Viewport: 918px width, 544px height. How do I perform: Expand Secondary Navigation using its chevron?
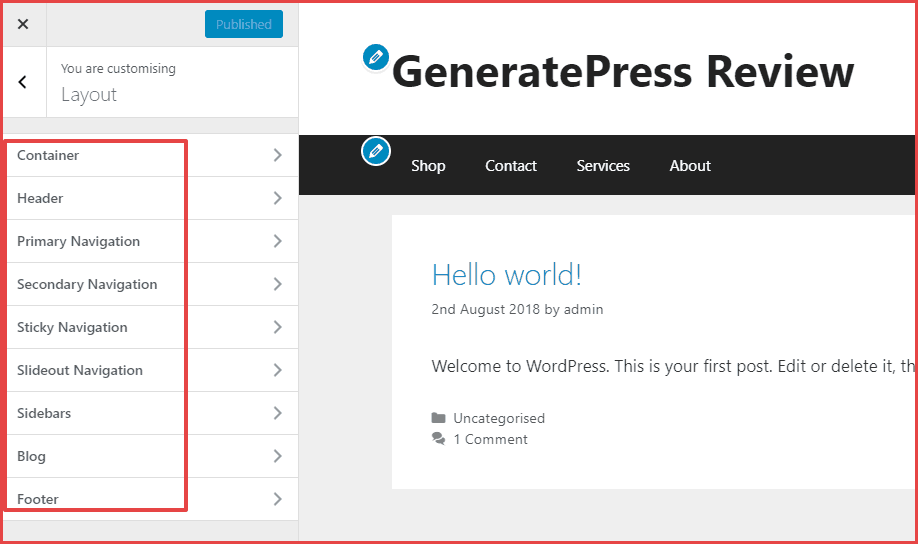coord(278,284)
